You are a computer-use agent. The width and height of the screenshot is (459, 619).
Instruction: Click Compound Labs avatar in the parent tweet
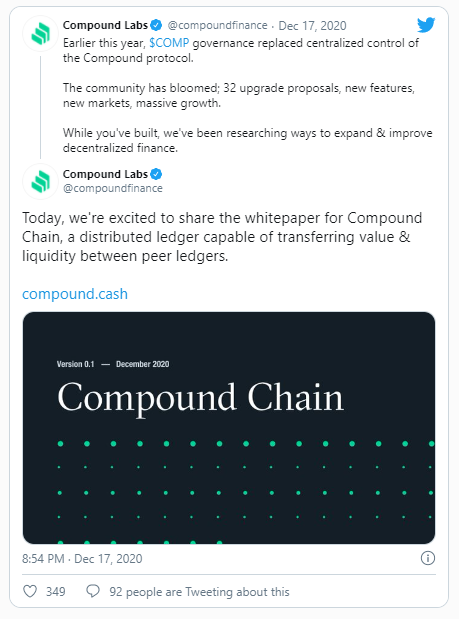[x=40, y=33]
